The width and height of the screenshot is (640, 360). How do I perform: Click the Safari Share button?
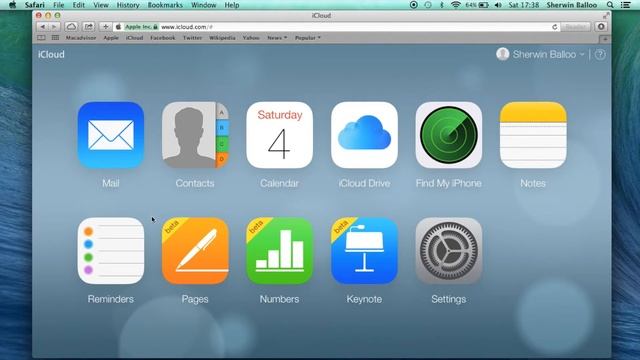pos(88,27)
